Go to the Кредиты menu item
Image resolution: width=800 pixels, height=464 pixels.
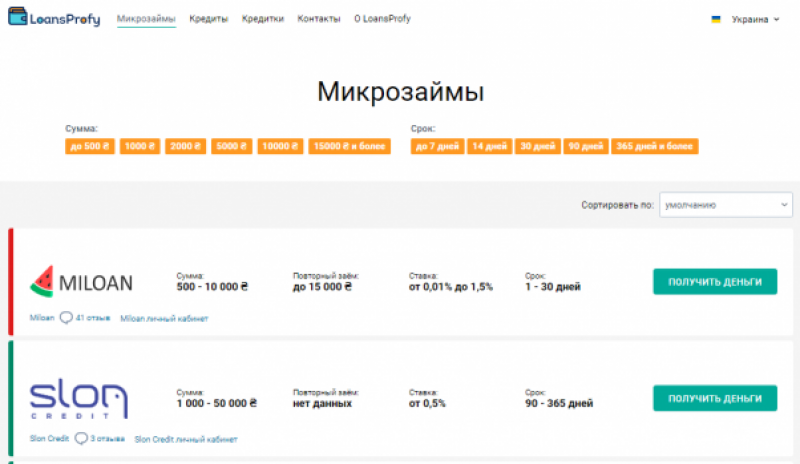coord(208,19)
